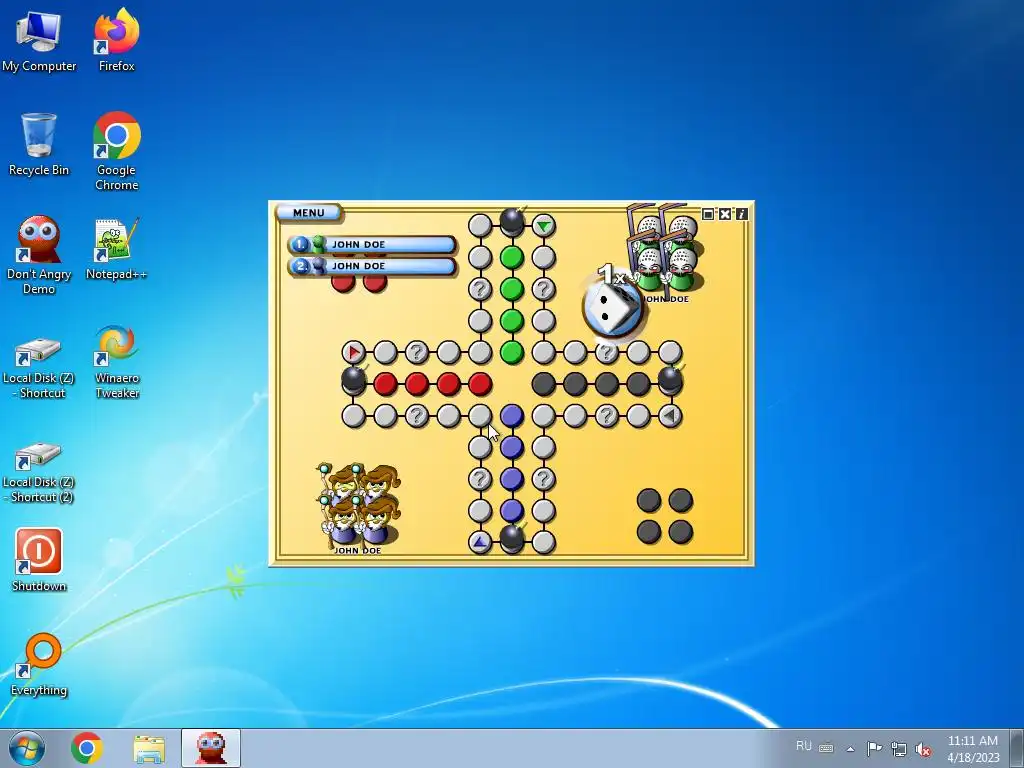
Task: Open Recycle Bin on desktop
Action: [39, 144]
